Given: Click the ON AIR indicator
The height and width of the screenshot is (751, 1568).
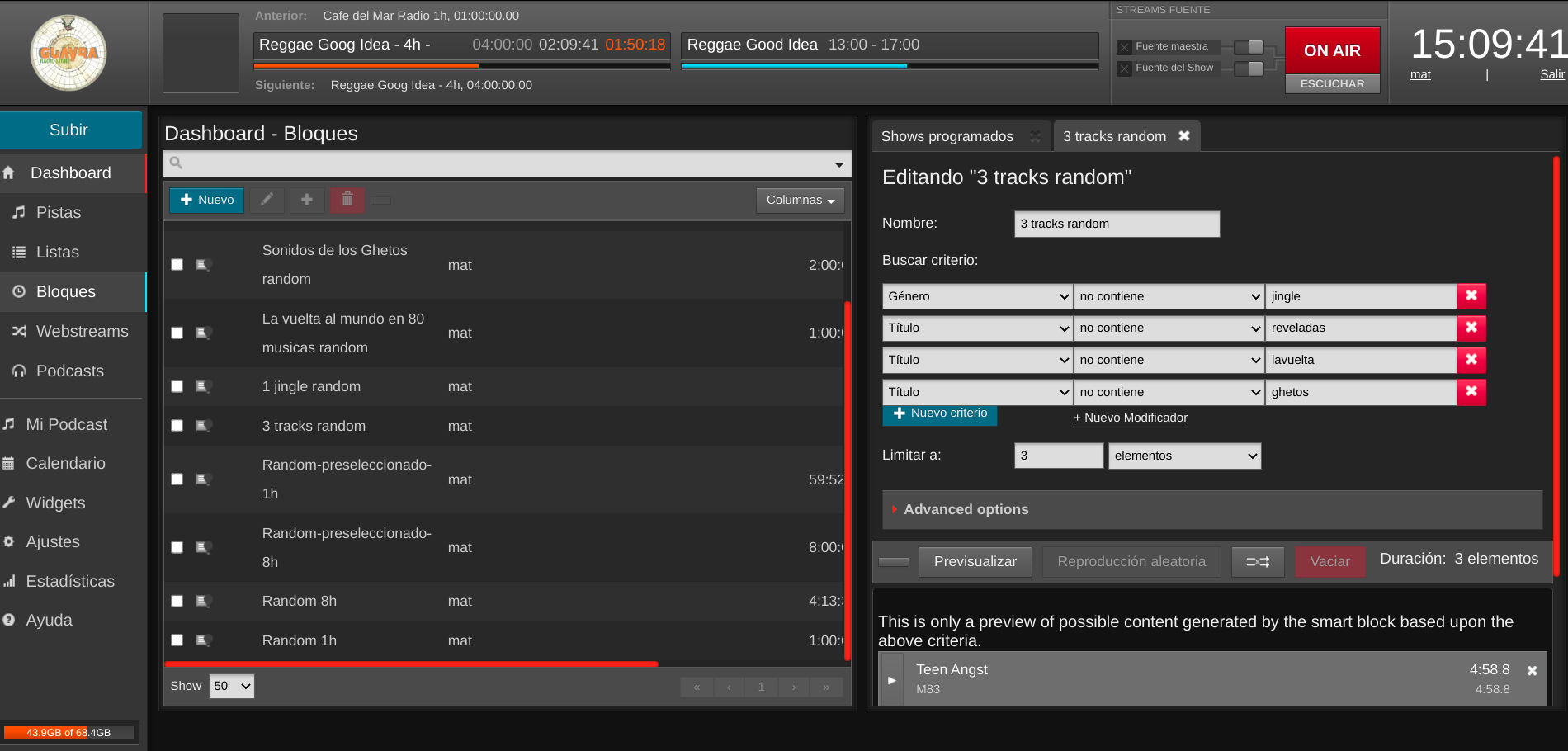Looking at the screenshot, I should coord(1332,50).
